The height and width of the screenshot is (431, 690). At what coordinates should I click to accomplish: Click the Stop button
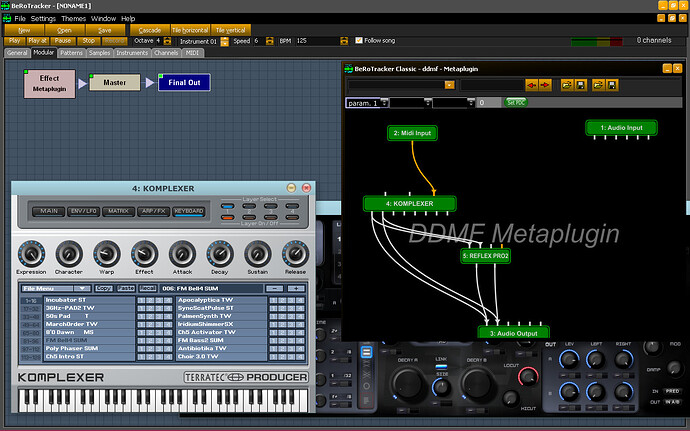(x=88, y=41)
